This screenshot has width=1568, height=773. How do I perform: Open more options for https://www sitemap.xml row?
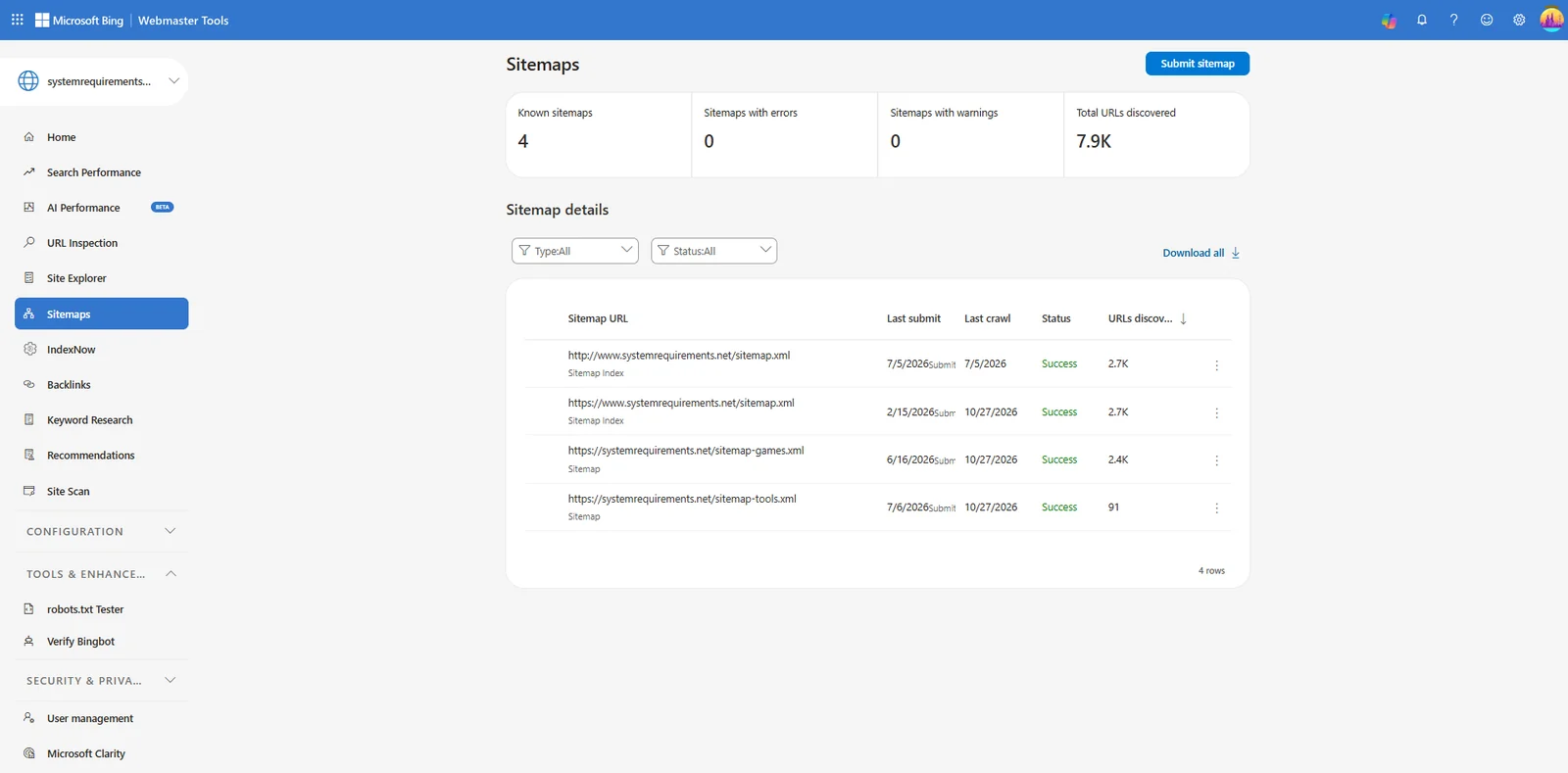(1217, 413)
